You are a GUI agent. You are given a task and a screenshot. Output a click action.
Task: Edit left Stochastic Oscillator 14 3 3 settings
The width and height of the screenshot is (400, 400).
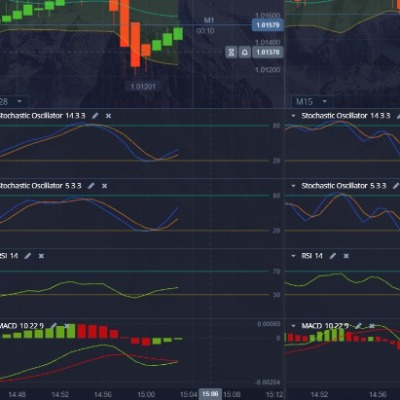95,116
